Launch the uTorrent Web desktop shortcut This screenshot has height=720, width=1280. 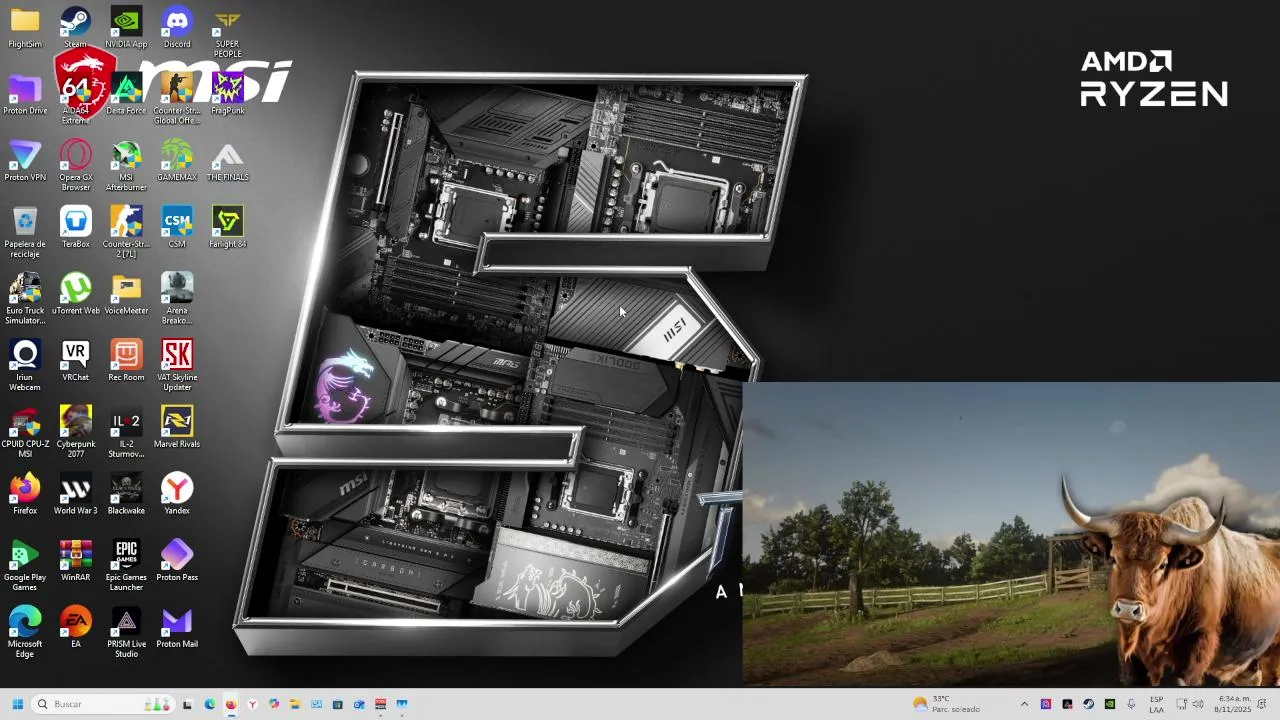click(x=76, y=295)
